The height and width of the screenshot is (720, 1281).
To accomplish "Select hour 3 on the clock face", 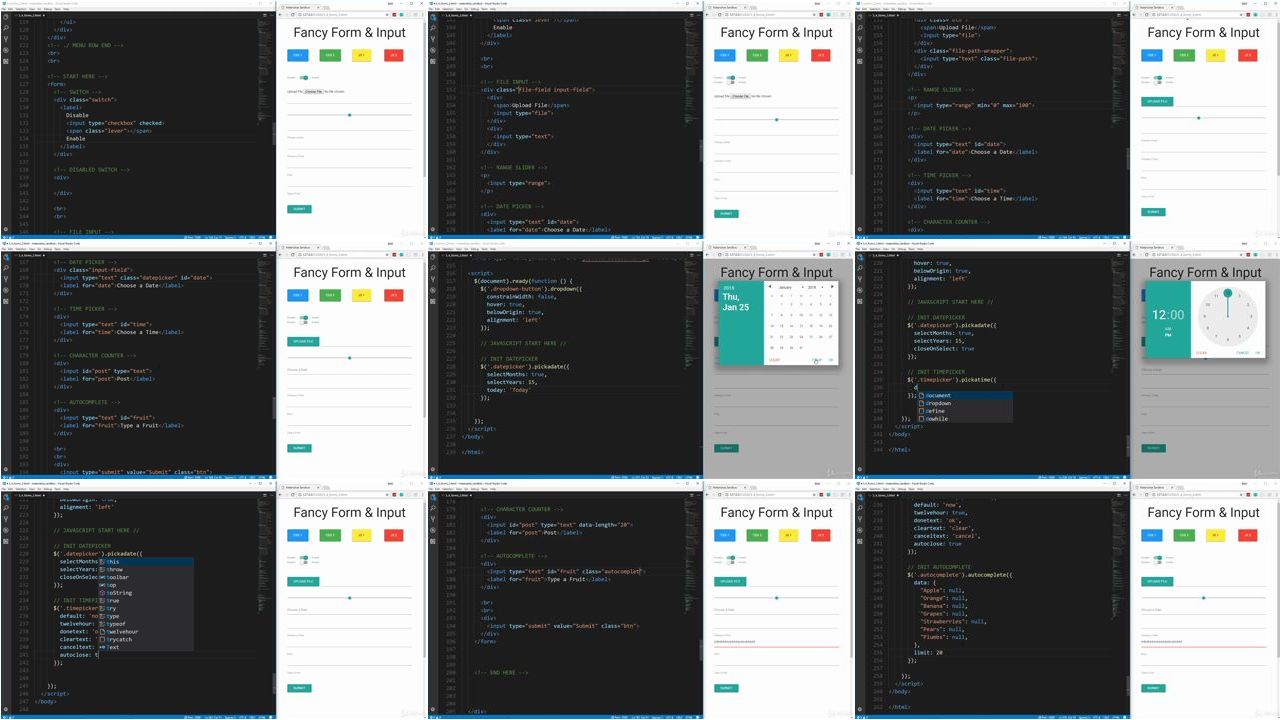I will coord(1251,316).
